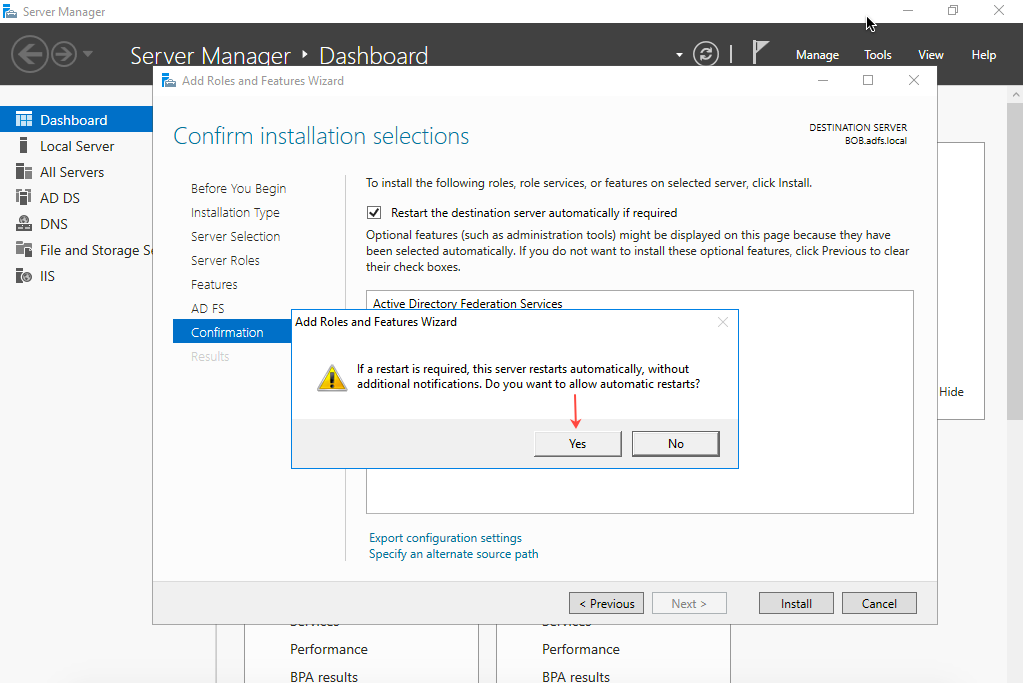
Task: Click the forward navigation arrow
Action: [64, 53]
